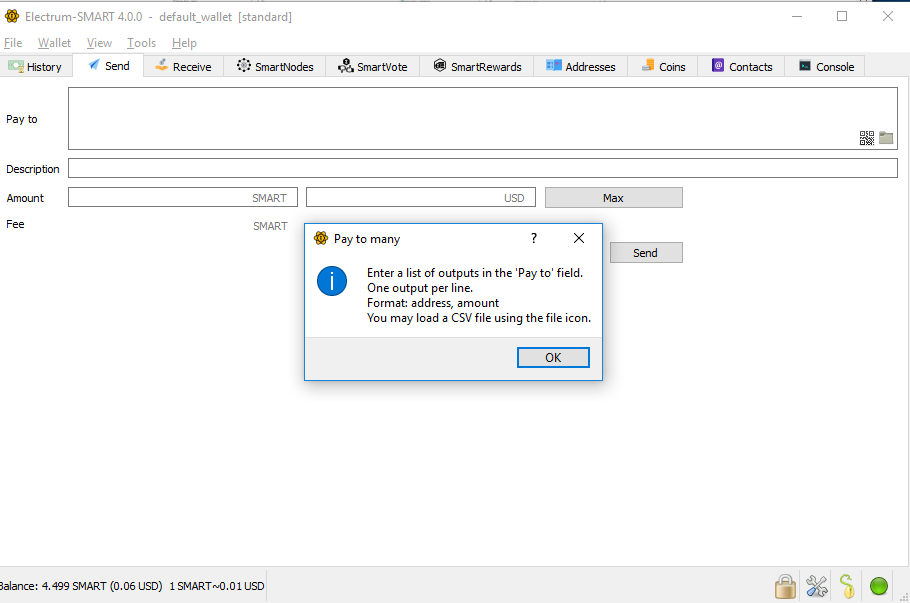Open preferences tools icon in status bar
Viewport: 910px width, 603px height.
coord(817,586)
